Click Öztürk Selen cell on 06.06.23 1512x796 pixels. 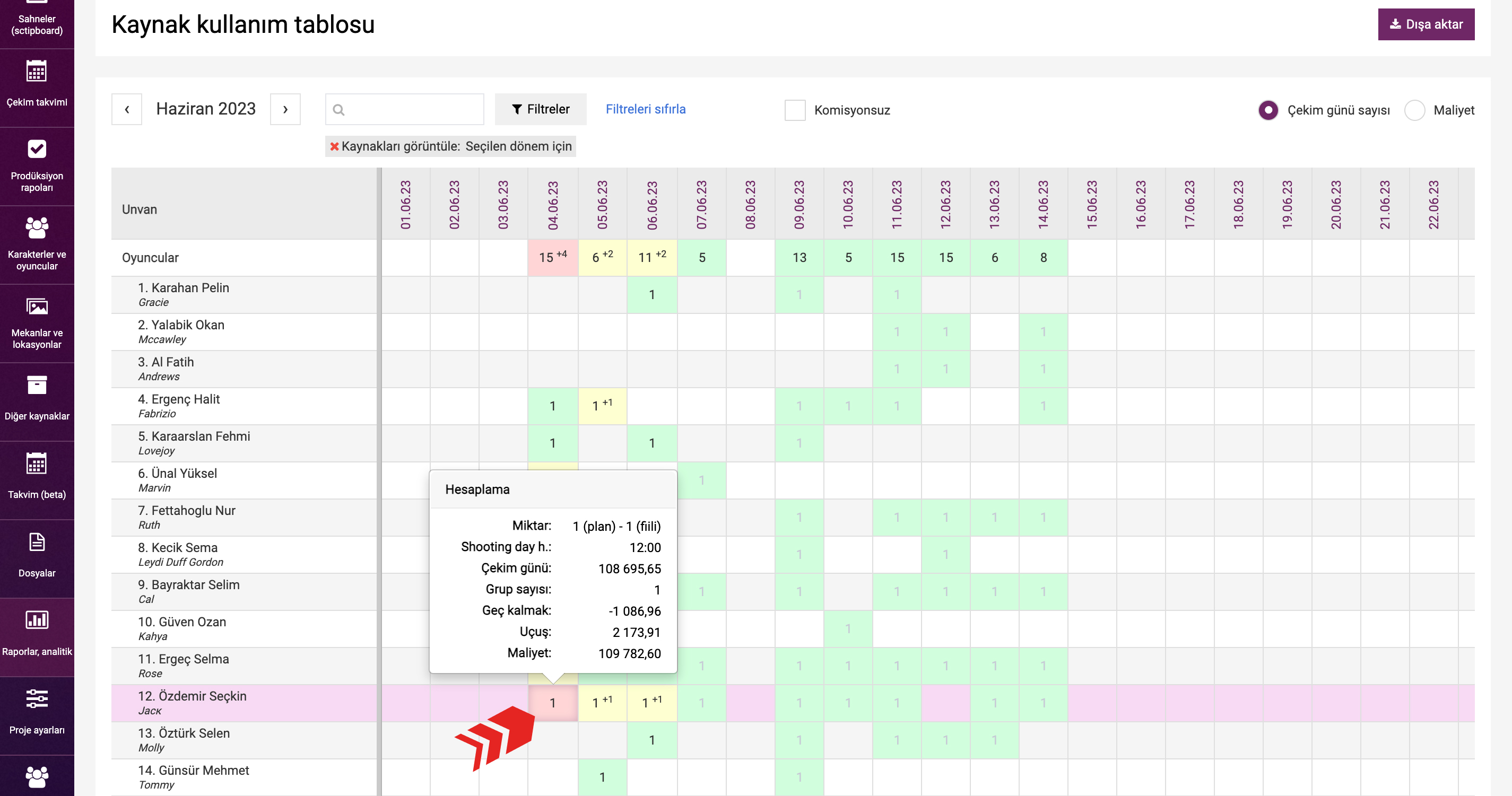click(x=651, y=740)
